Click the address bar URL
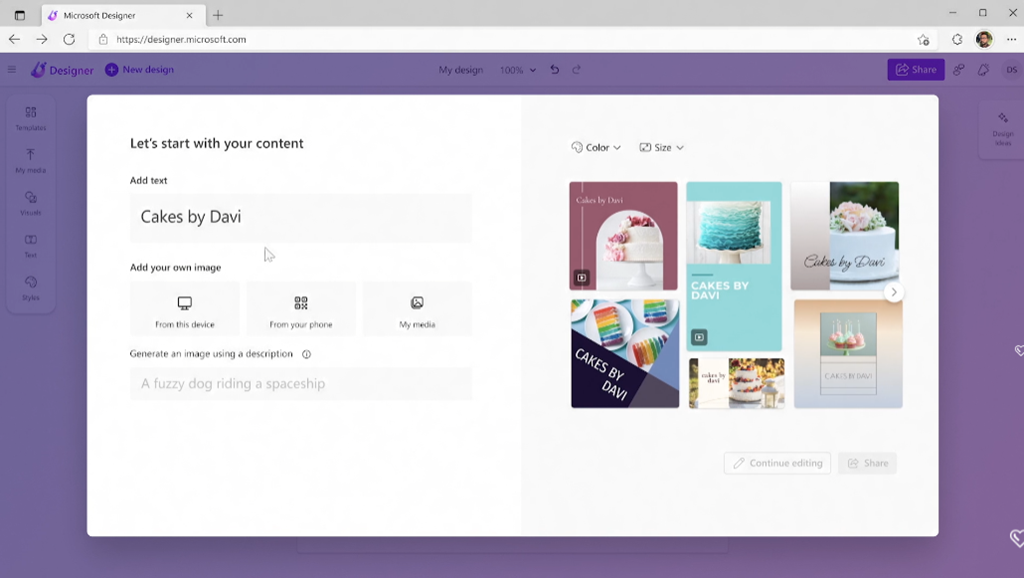 [x=181, y=39]
